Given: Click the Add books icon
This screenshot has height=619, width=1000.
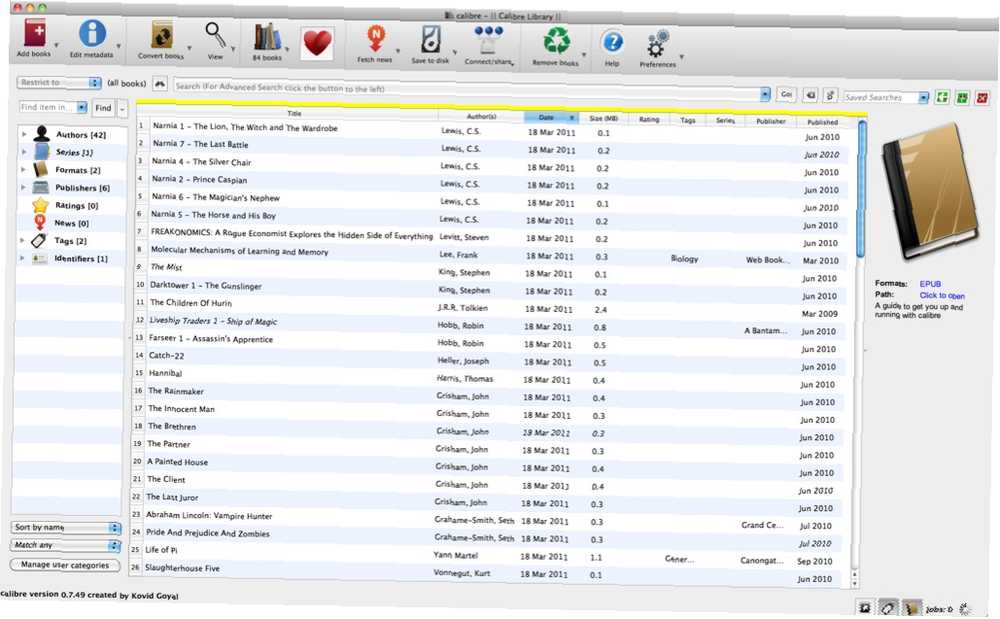Looking at the screenshot, I should click(34, 33).
